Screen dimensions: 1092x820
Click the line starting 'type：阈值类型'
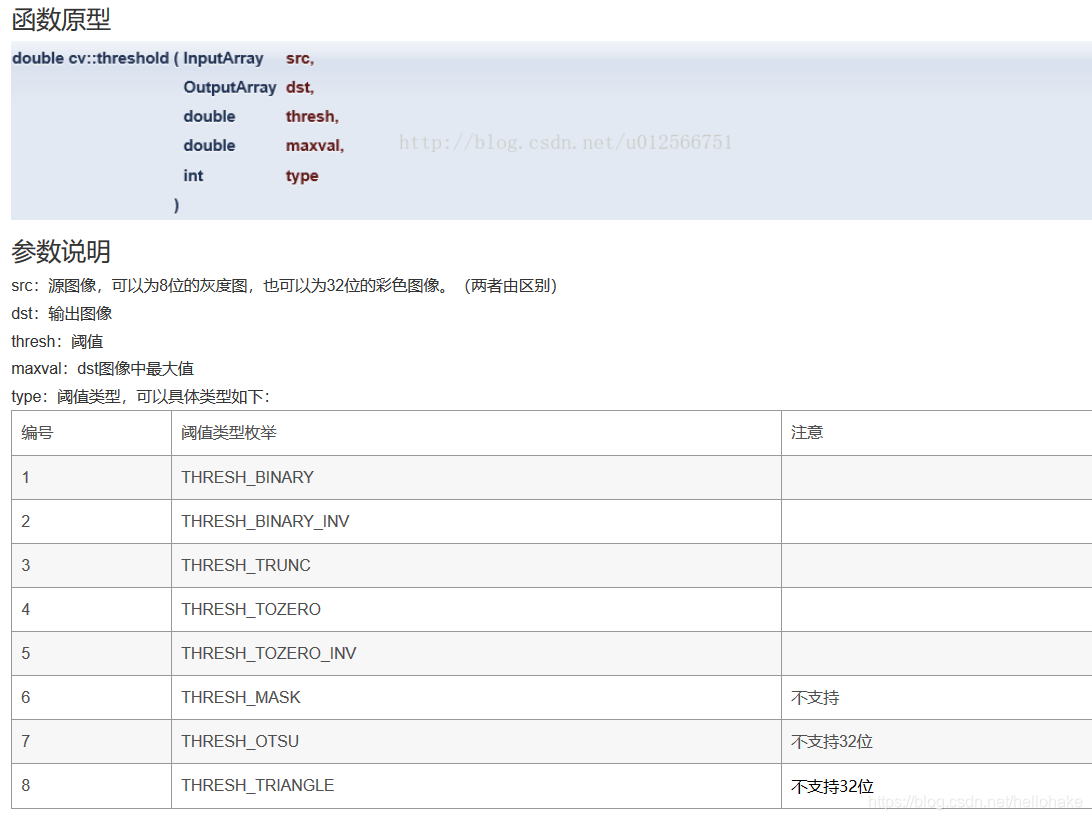141,396
